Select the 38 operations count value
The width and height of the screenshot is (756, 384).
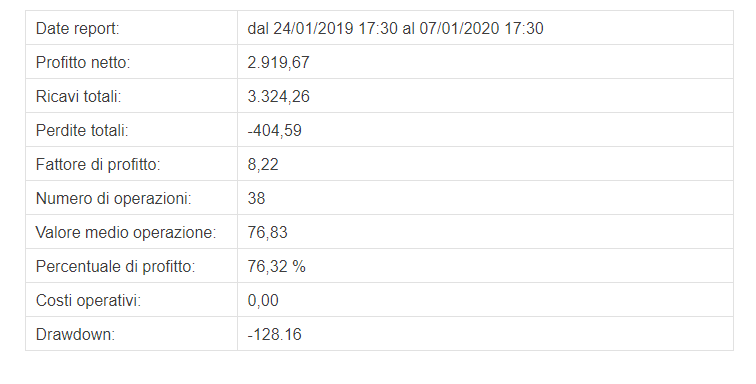point(256,199)
